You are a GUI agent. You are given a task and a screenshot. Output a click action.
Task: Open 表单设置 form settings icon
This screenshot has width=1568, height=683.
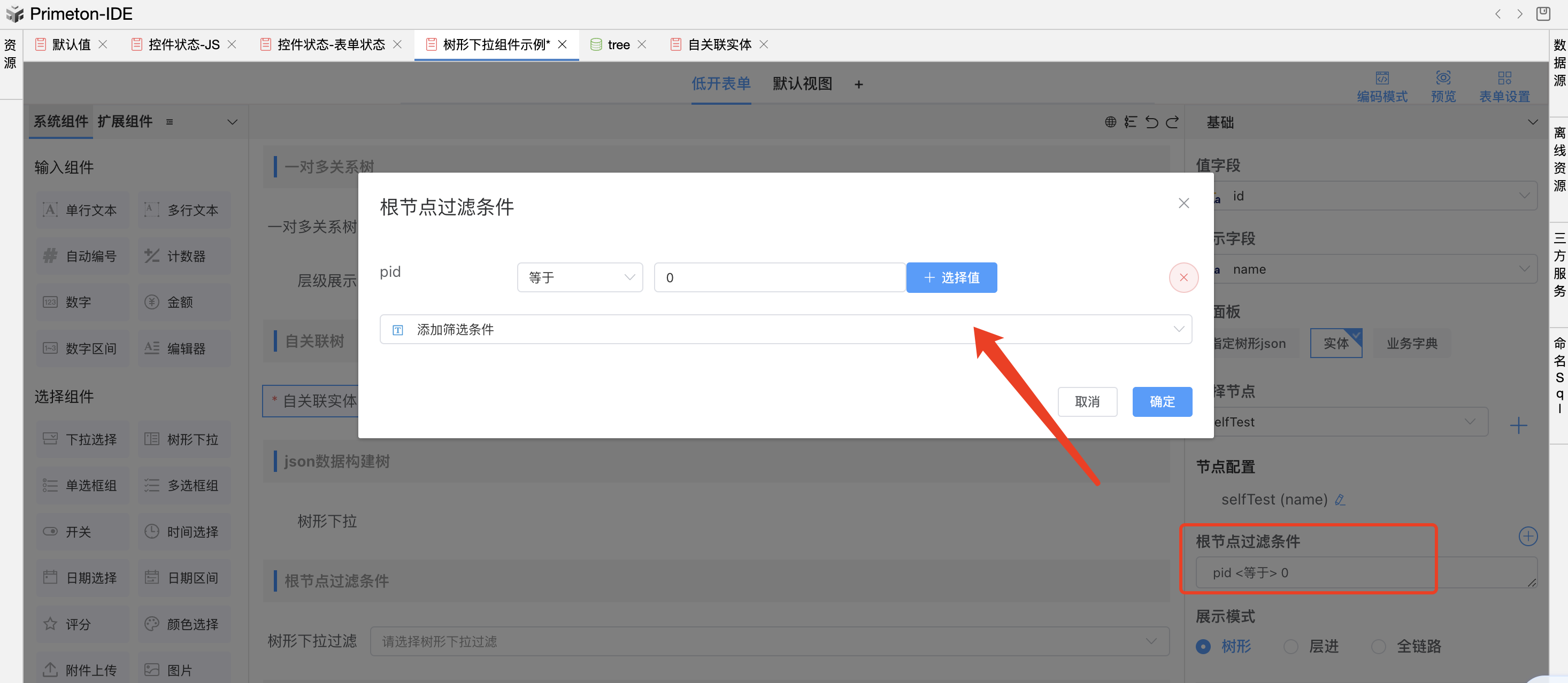click(1504, 79)
